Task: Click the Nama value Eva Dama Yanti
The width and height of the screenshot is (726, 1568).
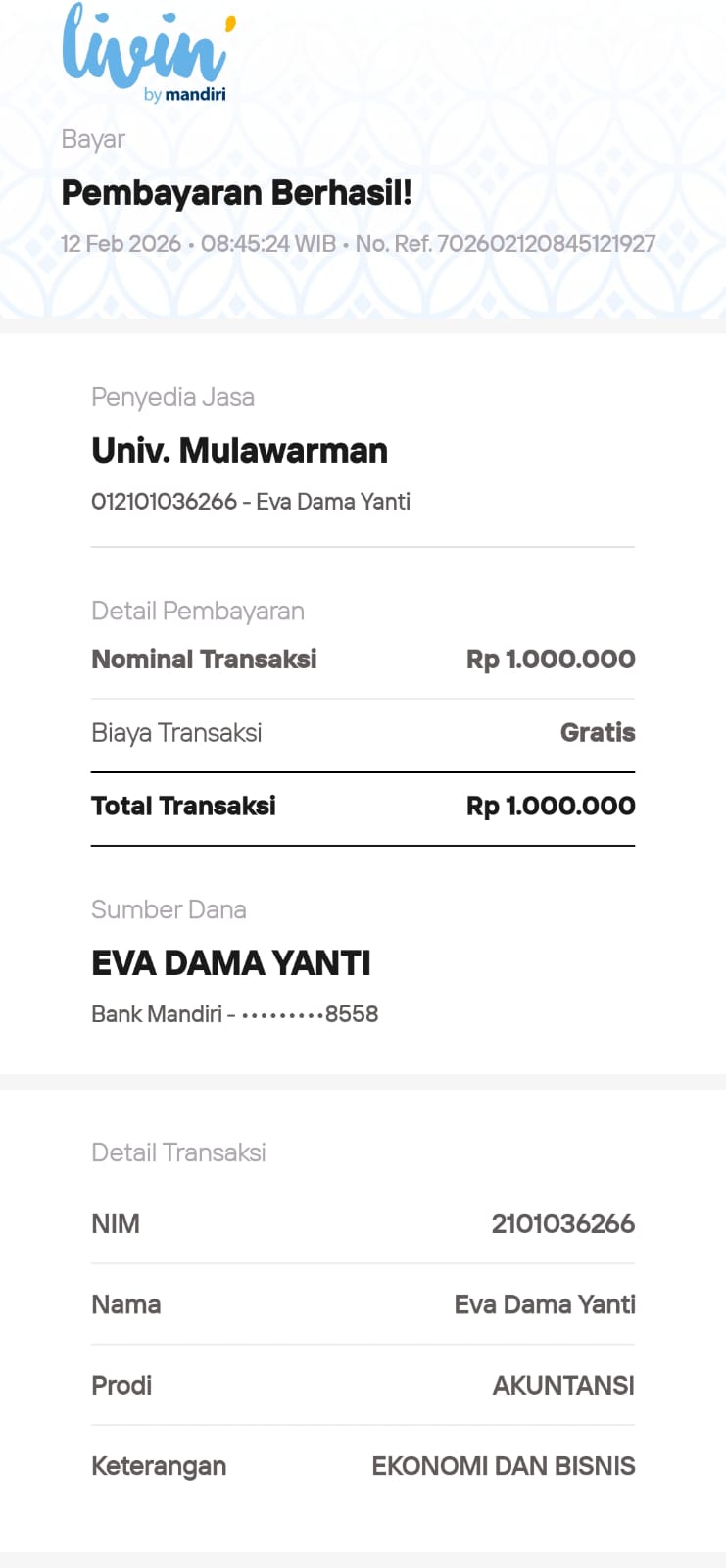Action: click(545, 1304)
